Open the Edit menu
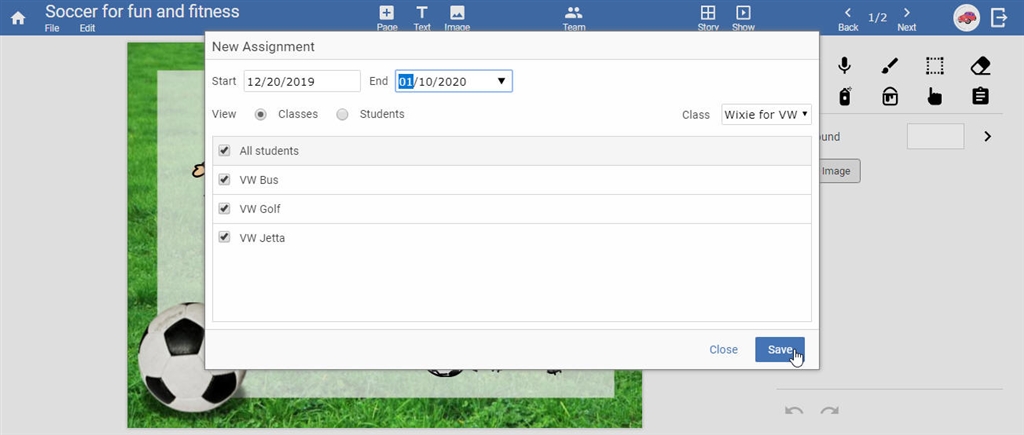The width and height of the screenshot is (1024, 435). 88,28
